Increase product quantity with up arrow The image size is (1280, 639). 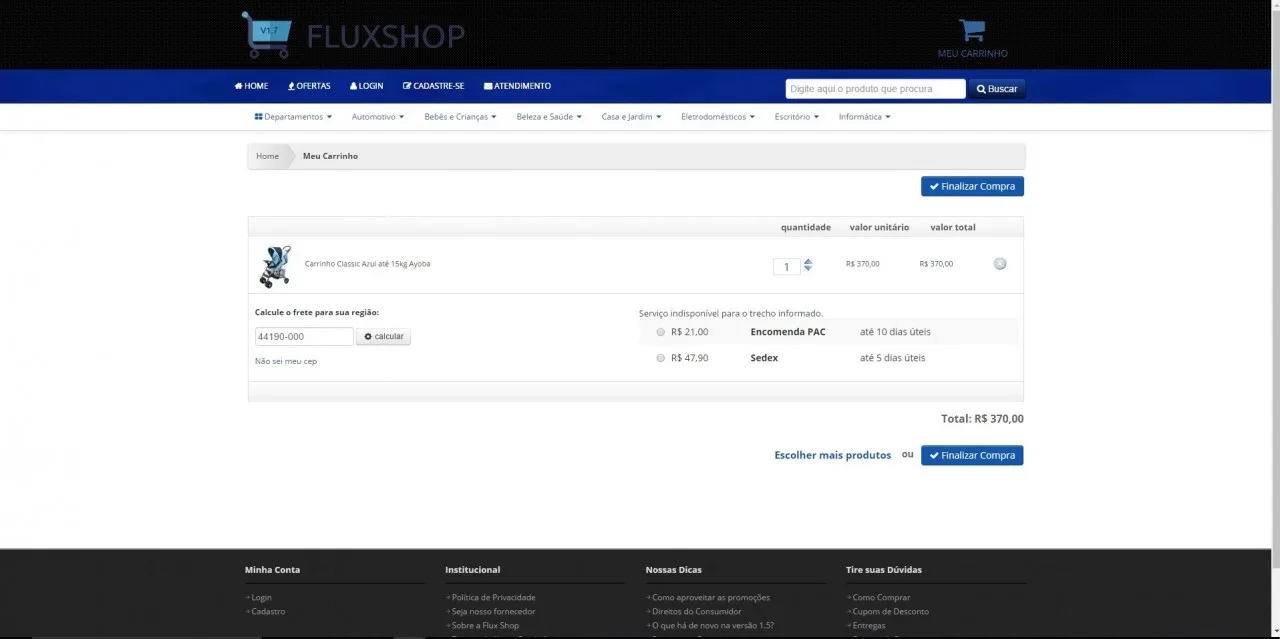point(808,262)
